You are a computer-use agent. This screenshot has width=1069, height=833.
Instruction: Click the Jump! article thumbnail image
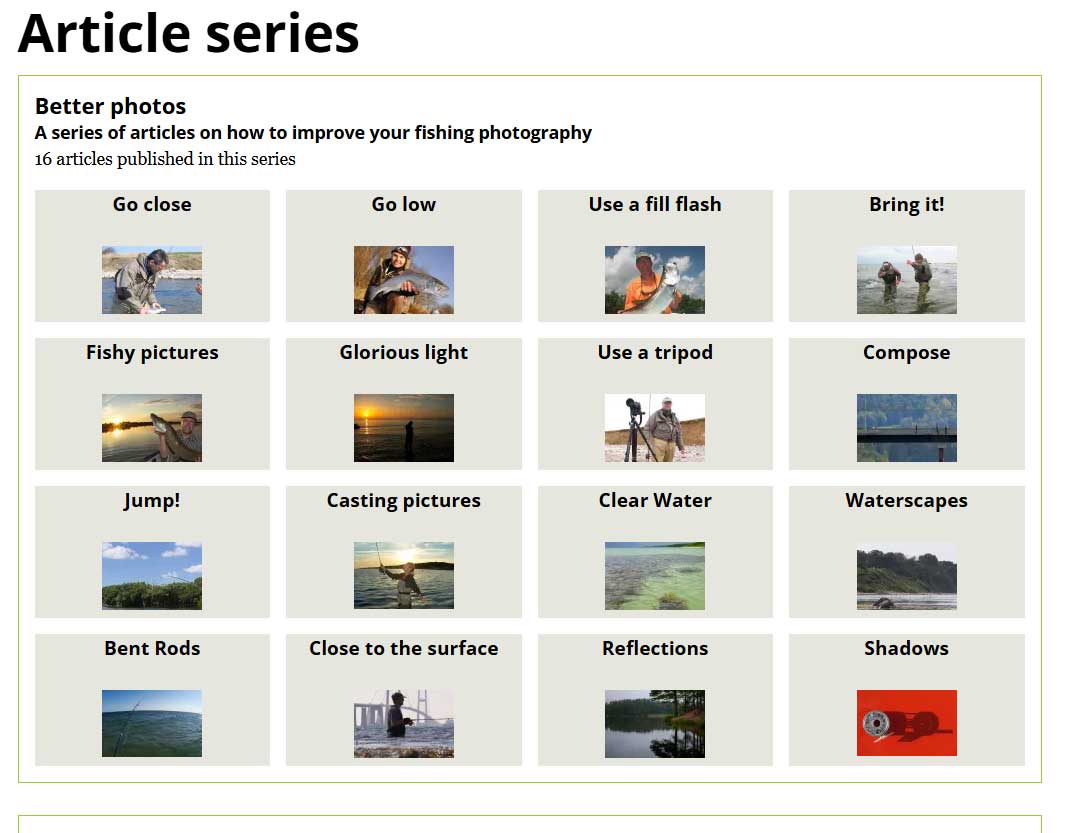152,576
